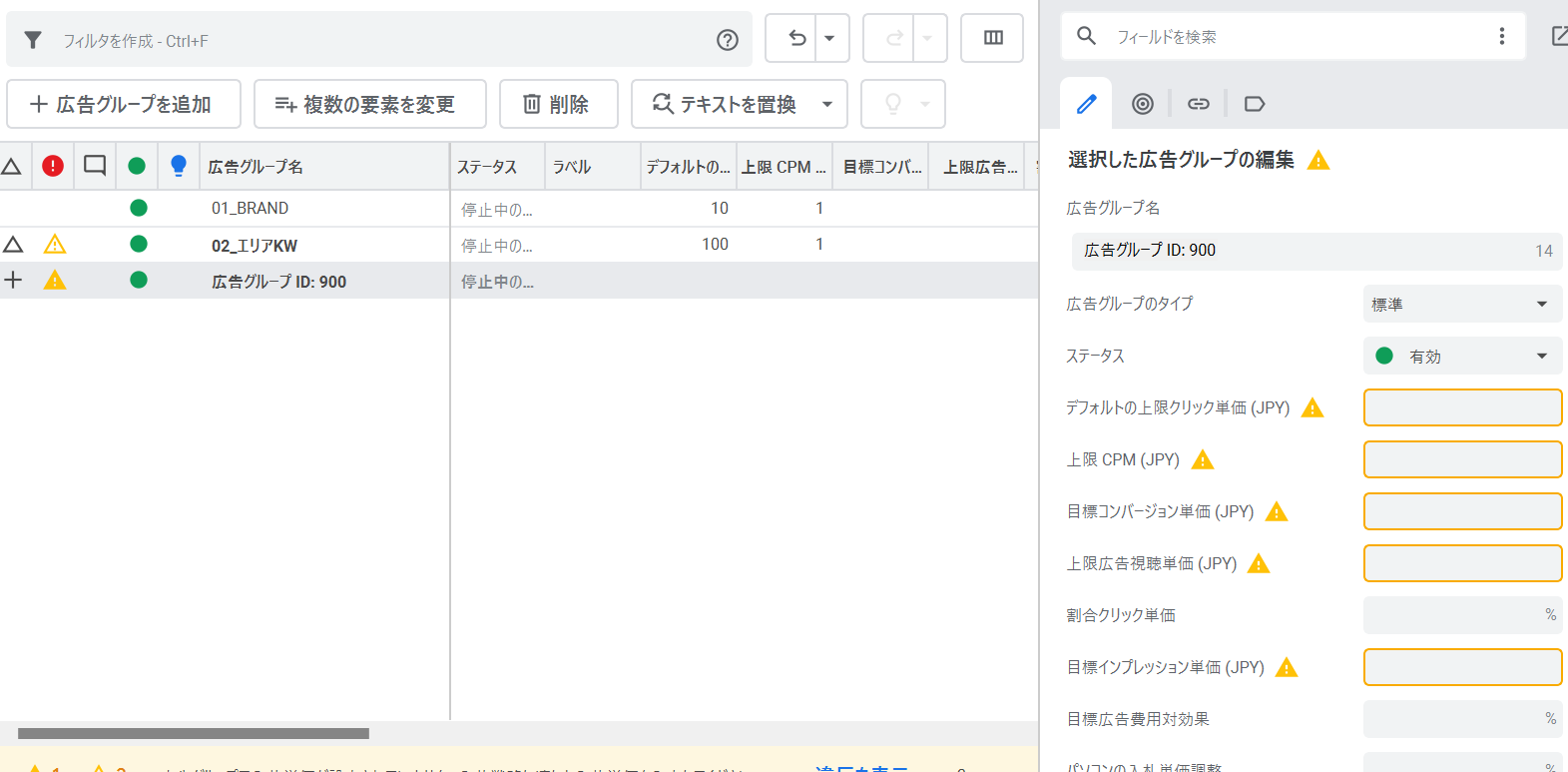Click the field search magnifier icon
The width and height of the screenshot is (1568, 772).
click(1087, 36)
